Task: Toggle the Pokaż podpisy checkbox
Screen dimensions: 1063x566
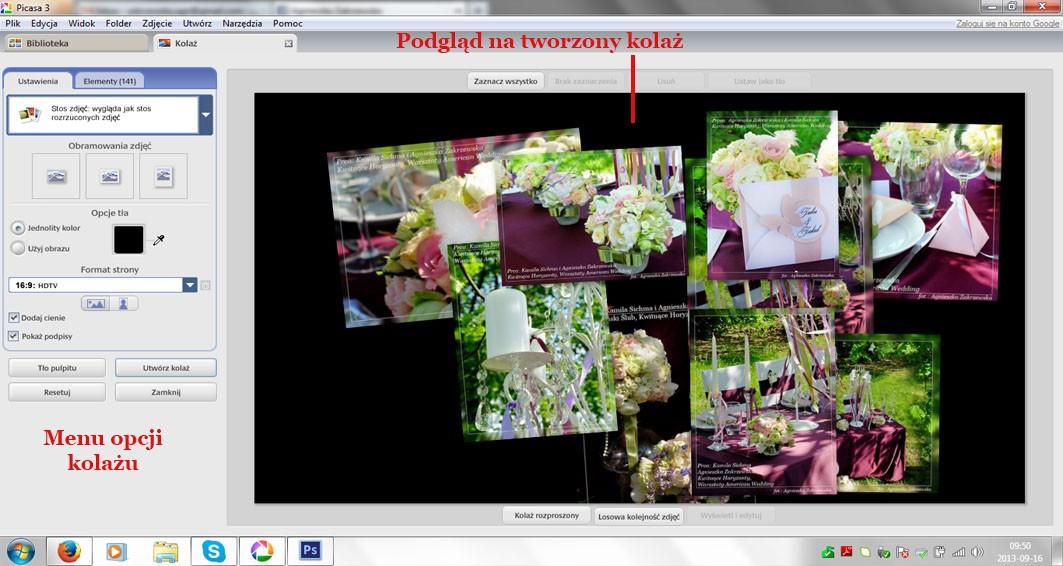Action: 14,336
